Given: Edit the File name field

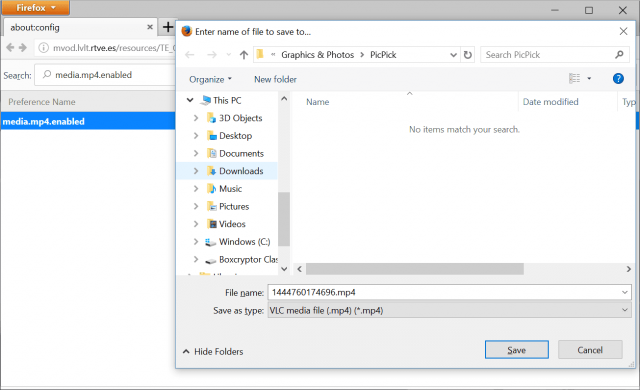Looking at the screenshot, I should coord(444,292).
